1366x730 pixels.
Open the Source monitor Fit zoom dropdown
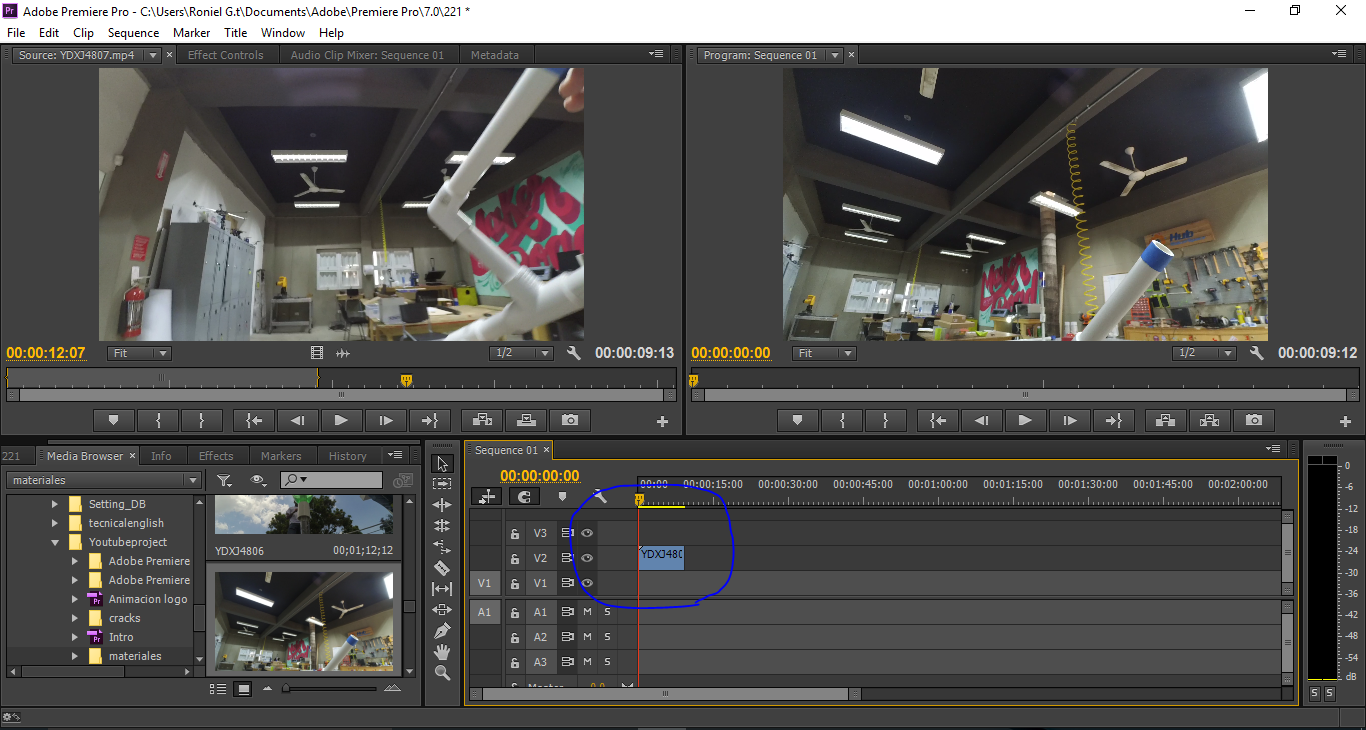click(x=139, y=353)
